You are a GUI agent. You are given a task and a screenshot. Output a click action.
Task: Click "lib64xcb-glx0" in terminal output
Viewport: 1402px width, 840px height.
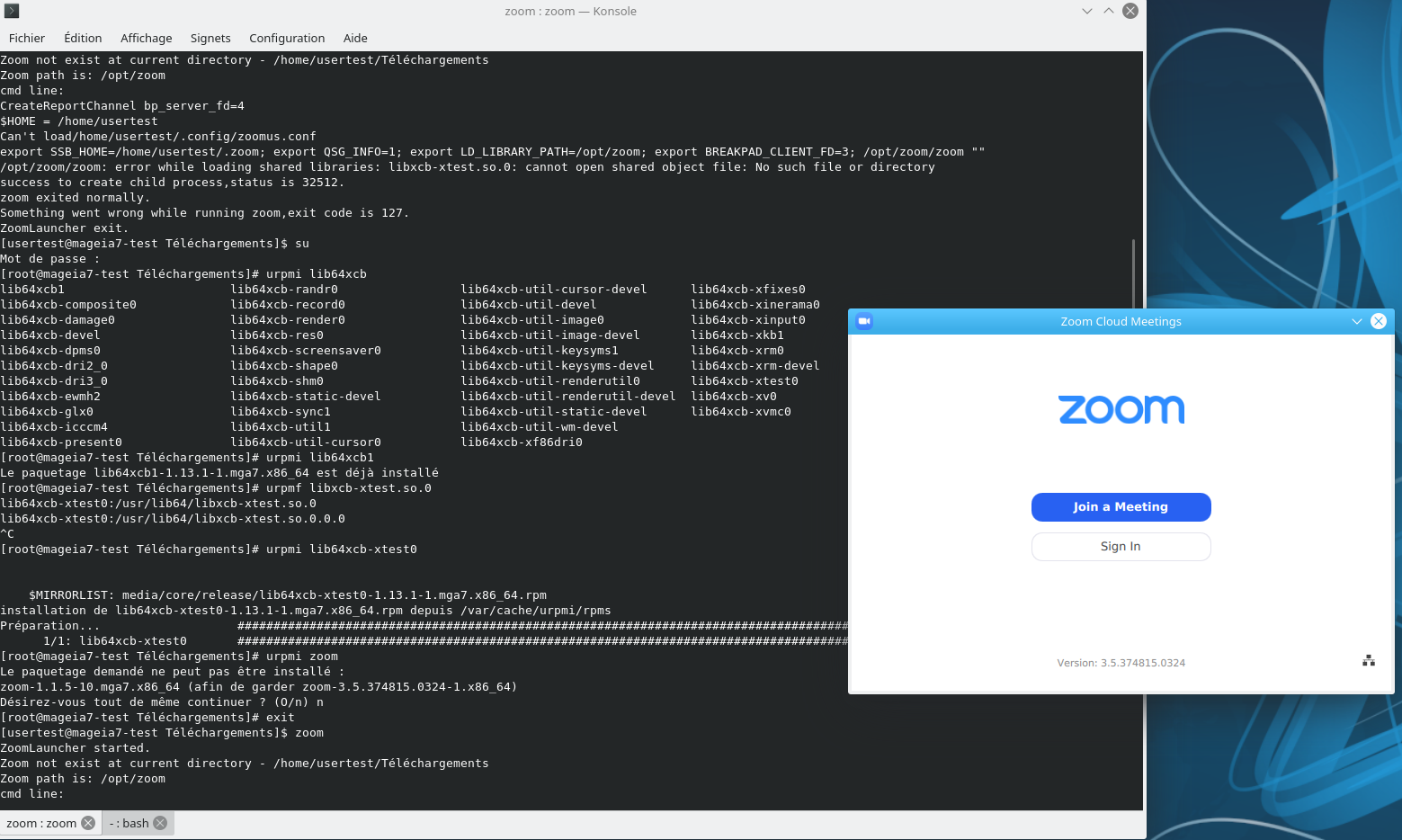pos(47,412)
